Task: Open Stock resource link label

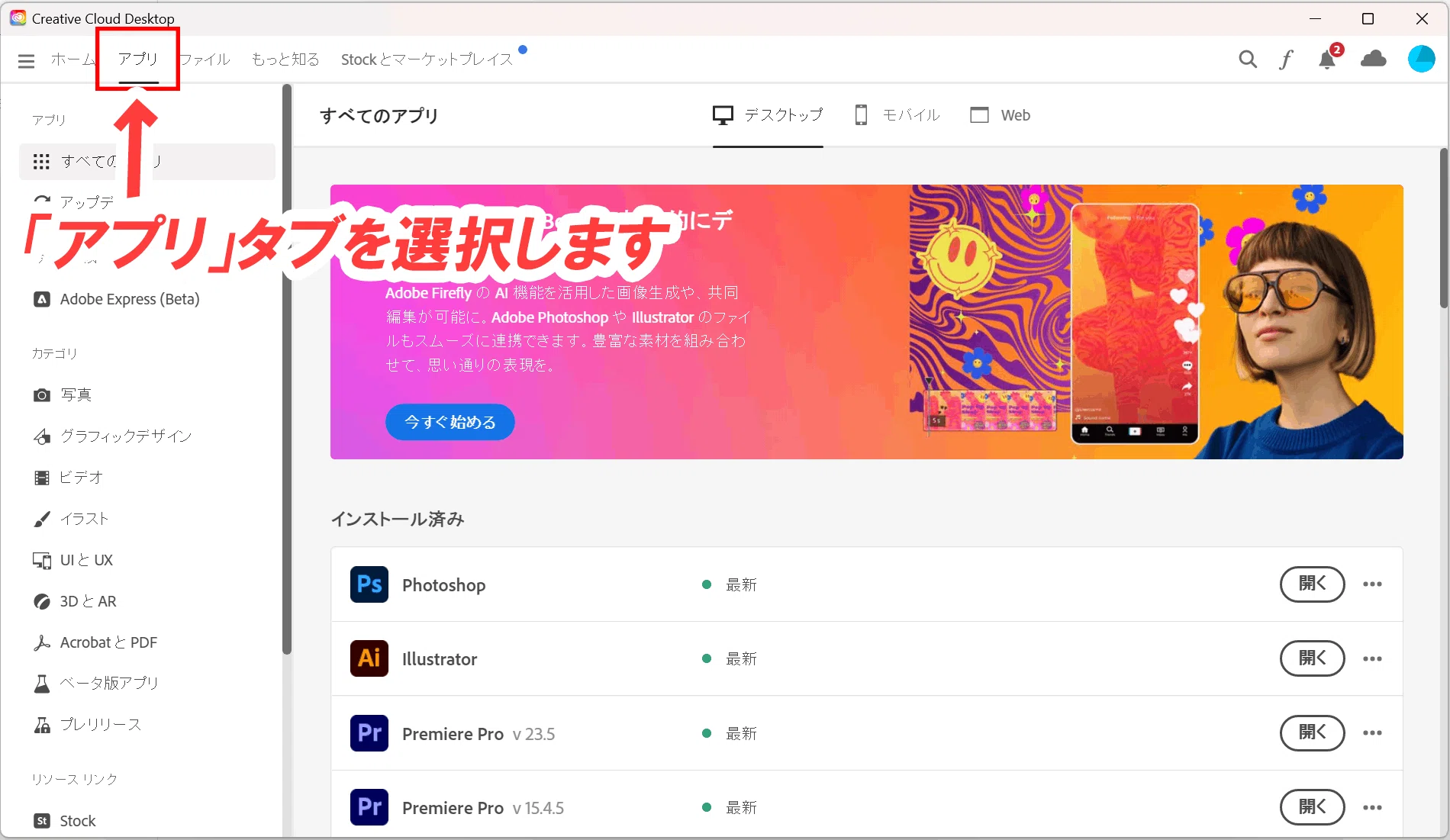Action: (78, 821)
